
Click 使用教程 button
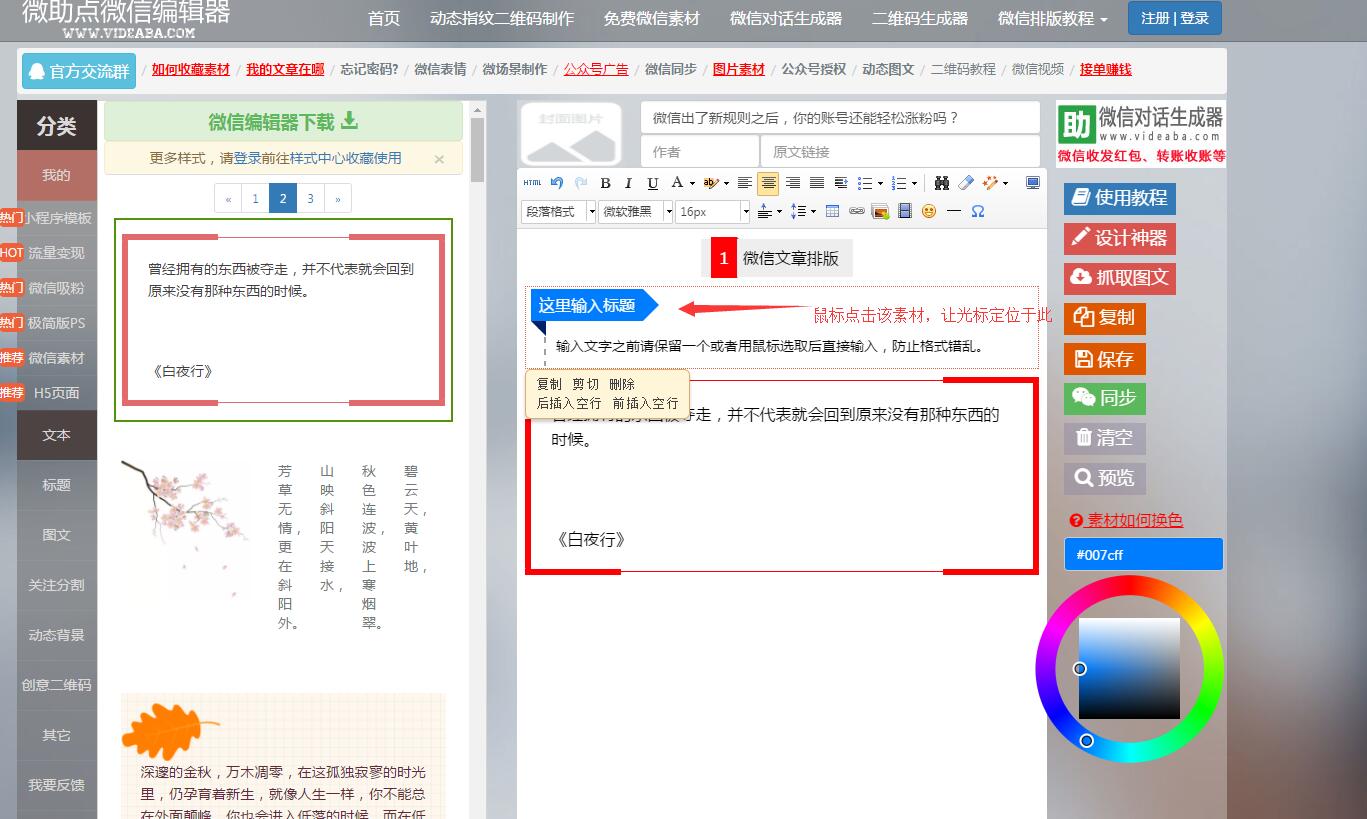point(1120,198)
